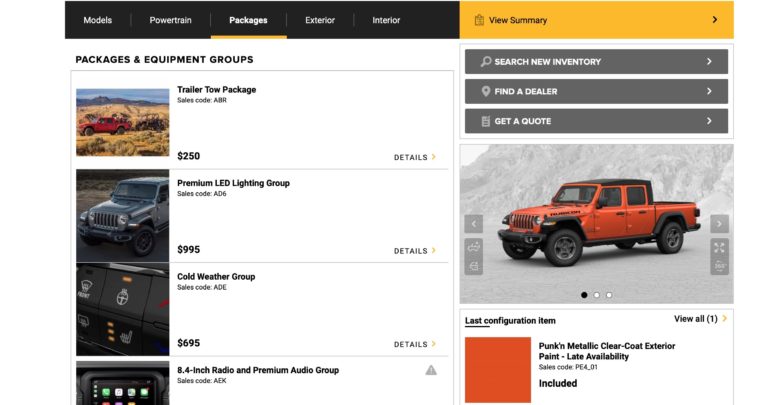This screenshot has height=405, width=780.
Task: Click Sales code: AD6 text
Action: [x=201, y=194]
